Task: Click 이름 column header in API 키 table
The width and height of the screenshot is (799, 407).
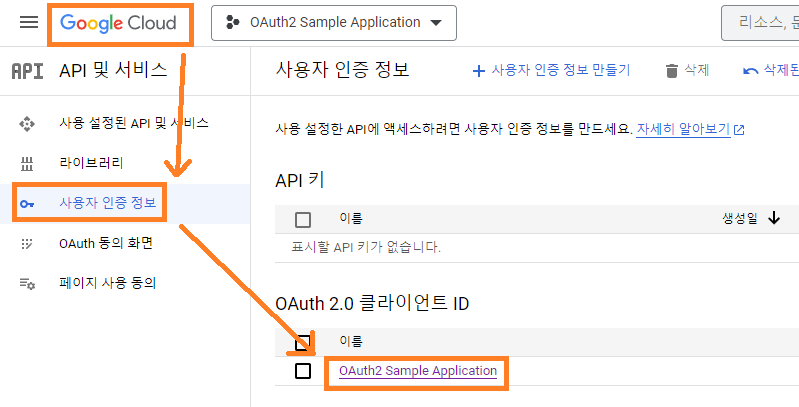Action: point(351,219)
